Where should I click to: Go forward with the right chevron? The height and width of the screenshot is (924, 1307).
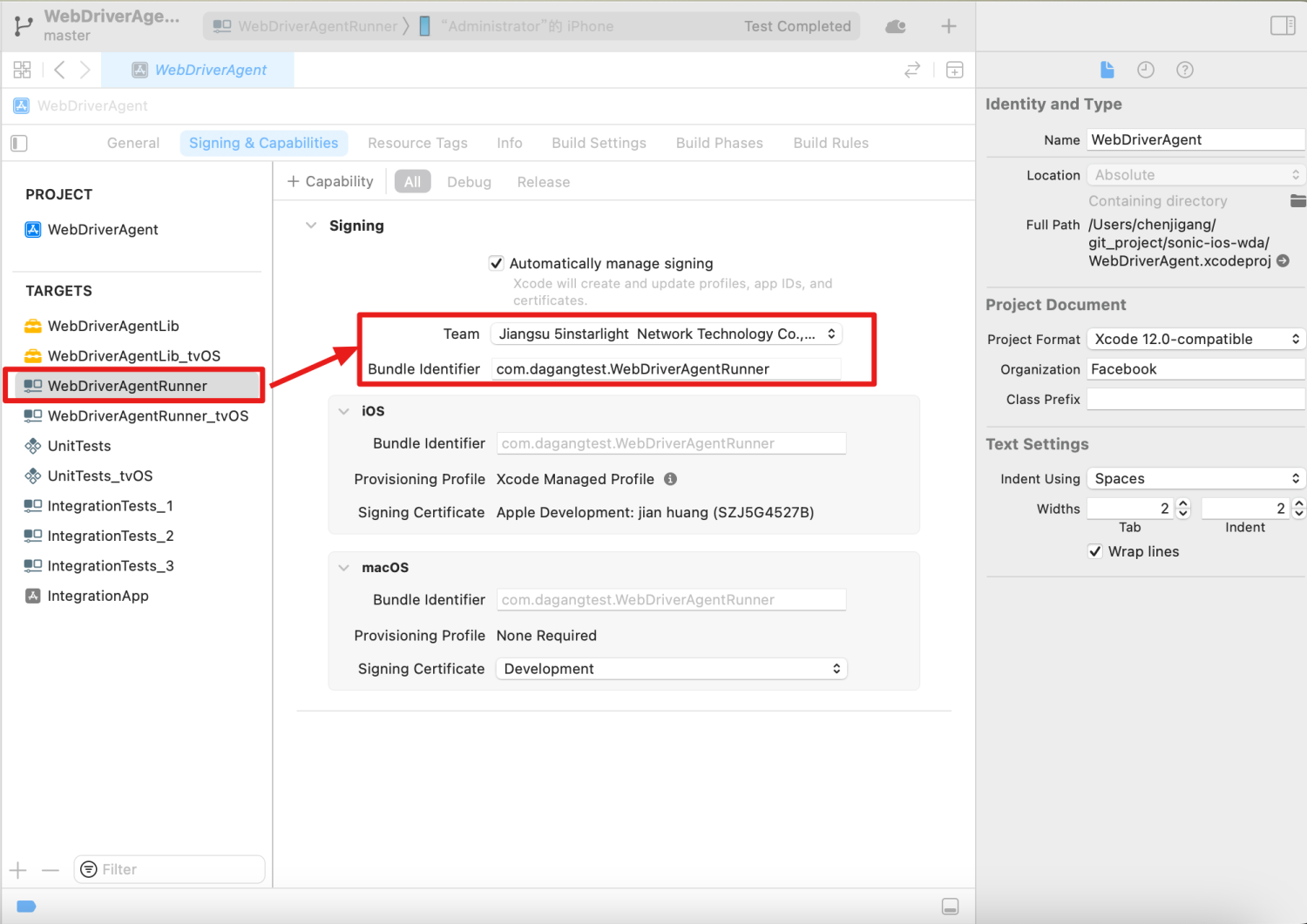coord(85,70)
